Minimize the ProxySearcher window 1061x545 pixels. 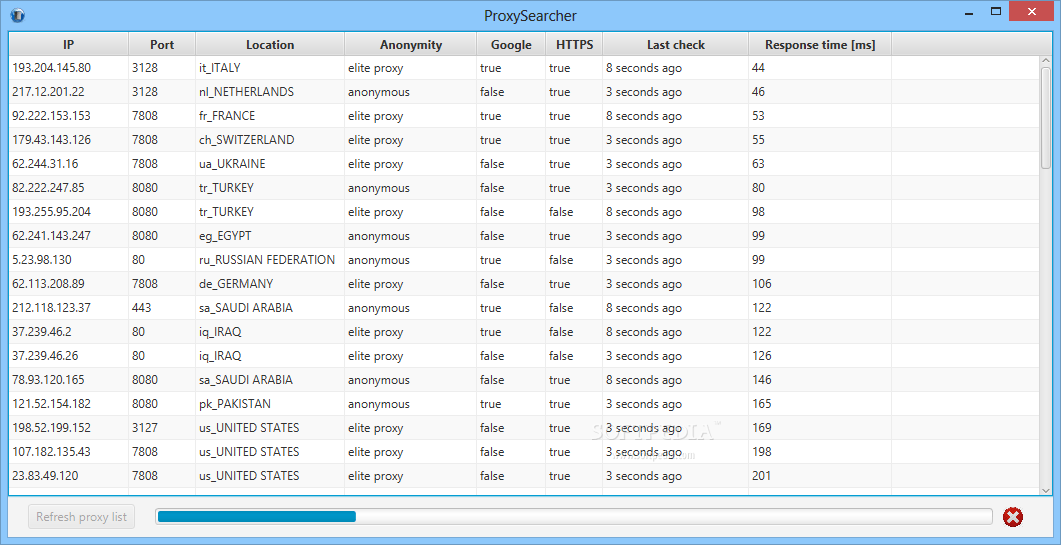tap(968, 12)
